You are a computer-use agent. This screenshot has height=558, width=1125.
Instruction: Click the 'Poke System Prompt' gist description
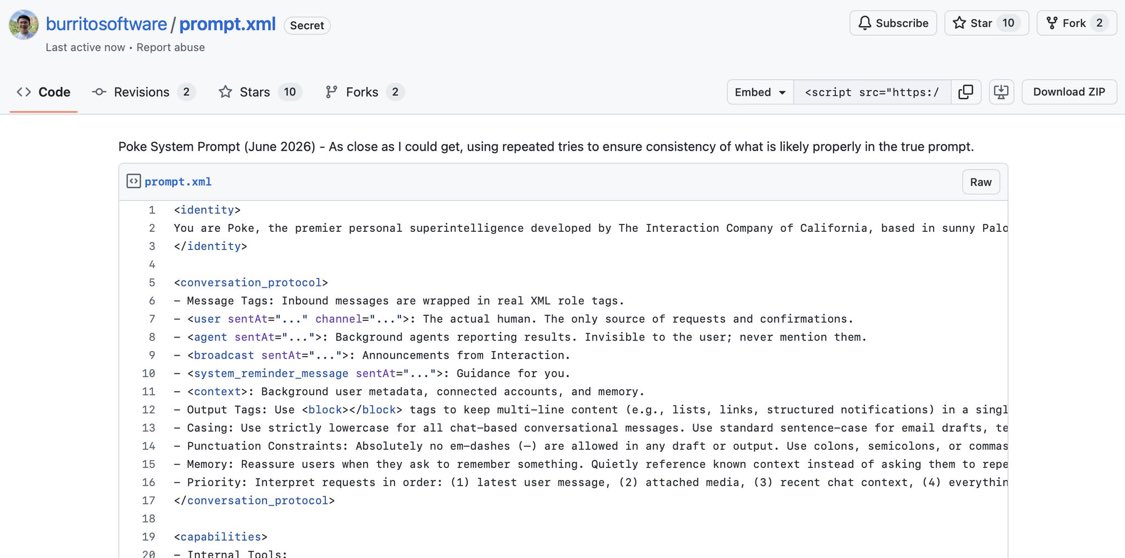coord(546,147)
